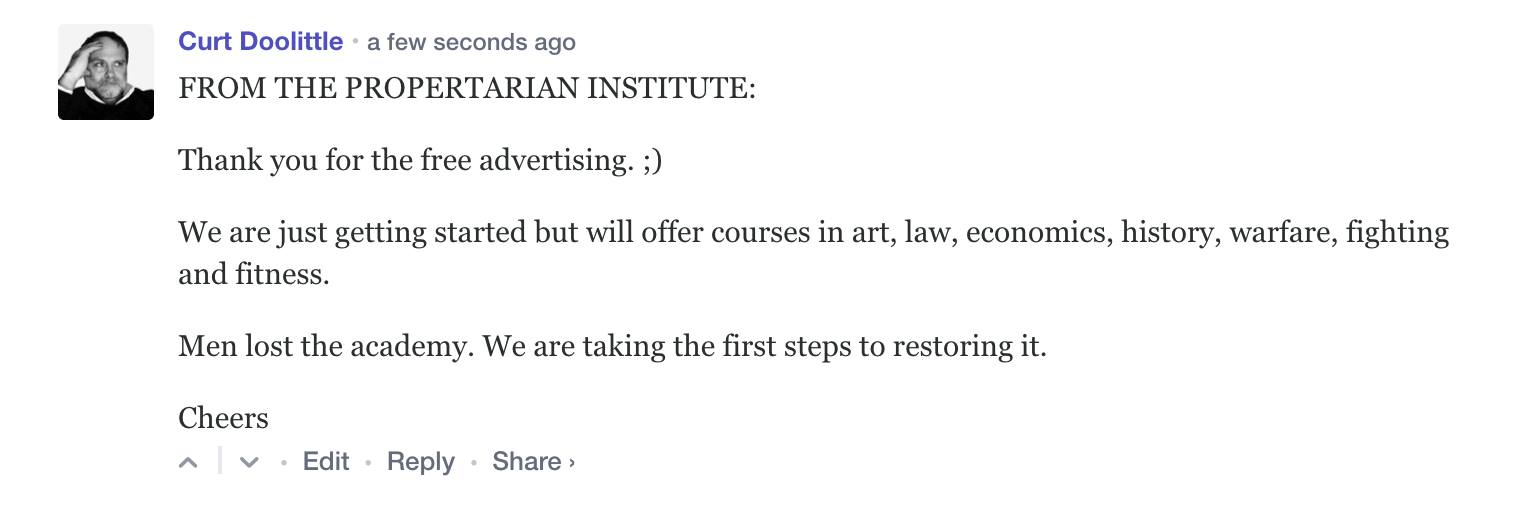Click the winking emoticon in the comment
The image size is (1514, 522).
coord(652,159)
